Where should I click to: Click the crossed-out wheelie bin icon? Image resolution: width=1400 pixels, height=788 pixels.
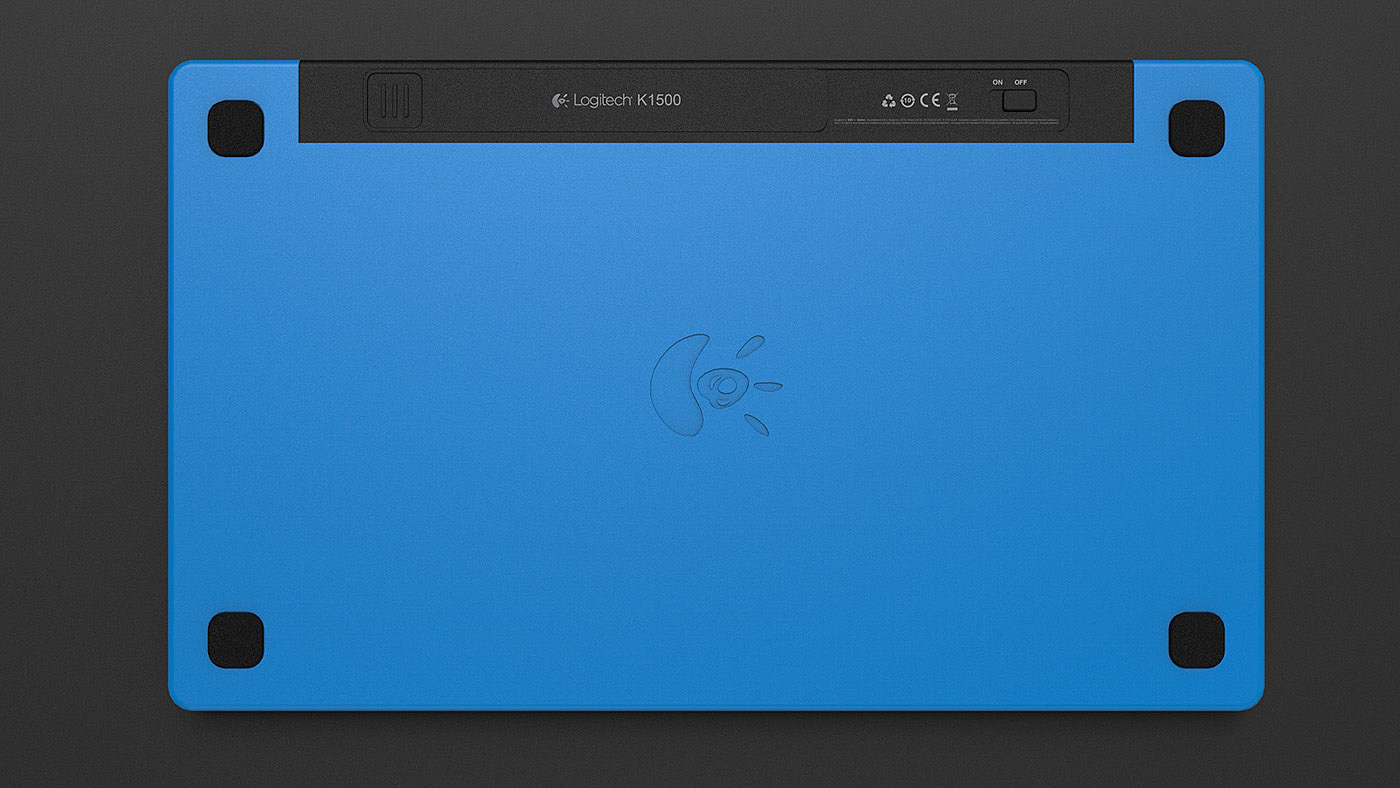952,100
